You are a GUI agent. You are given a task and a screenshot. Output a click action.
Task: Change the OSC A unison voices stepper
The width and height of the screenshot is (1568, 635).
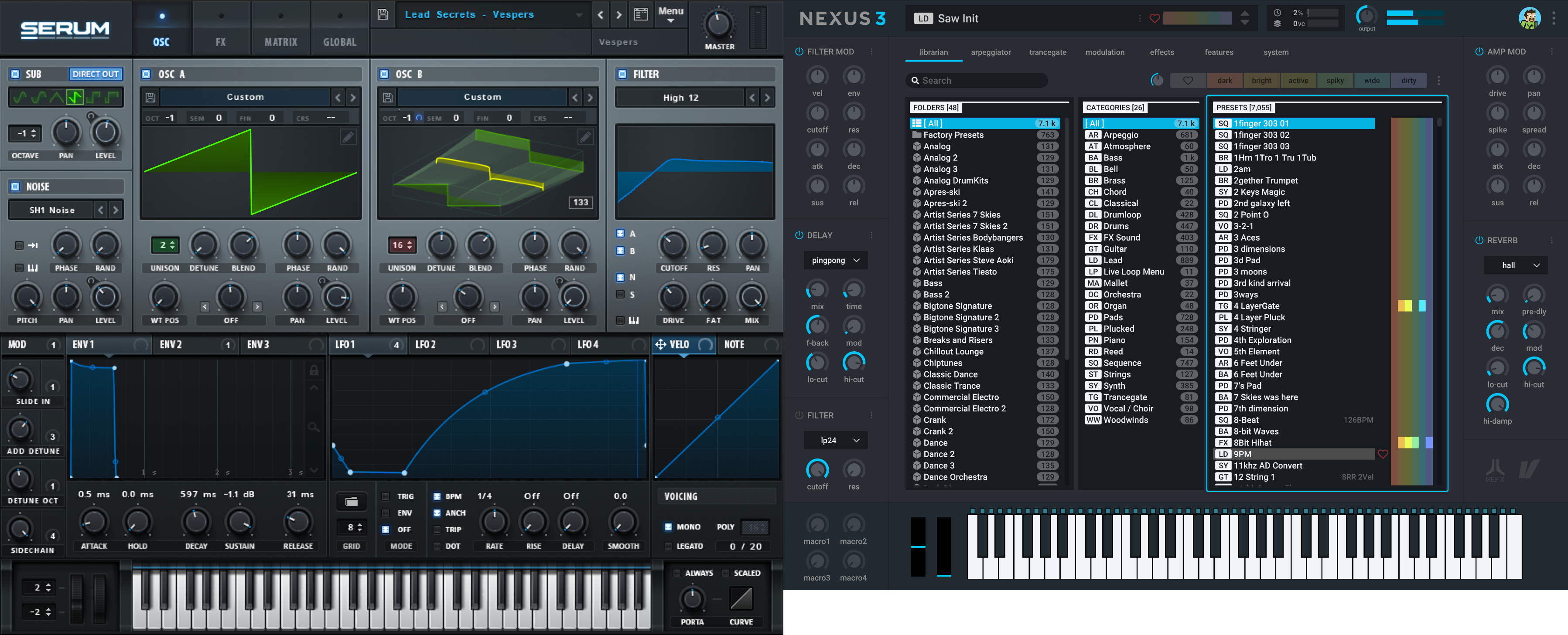[166, 245]
